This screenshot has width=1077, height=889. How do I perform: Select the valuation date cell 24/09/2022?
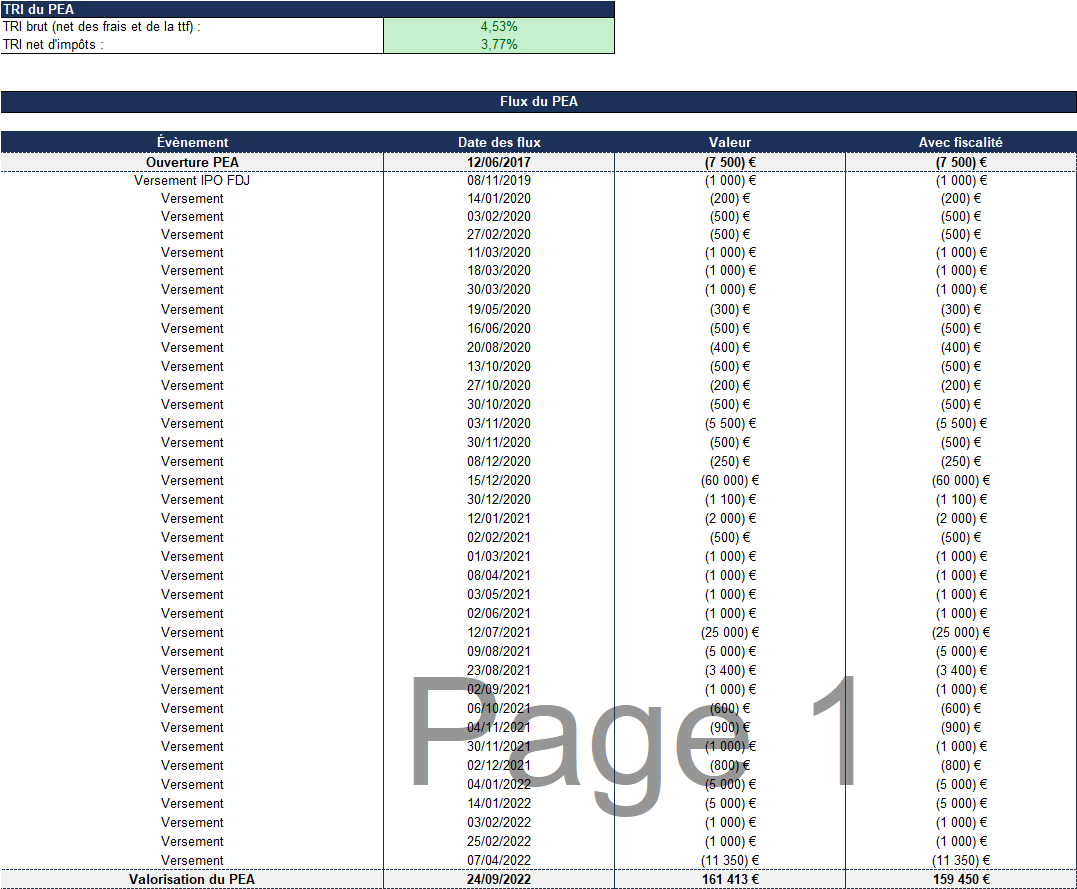[499, 879]
